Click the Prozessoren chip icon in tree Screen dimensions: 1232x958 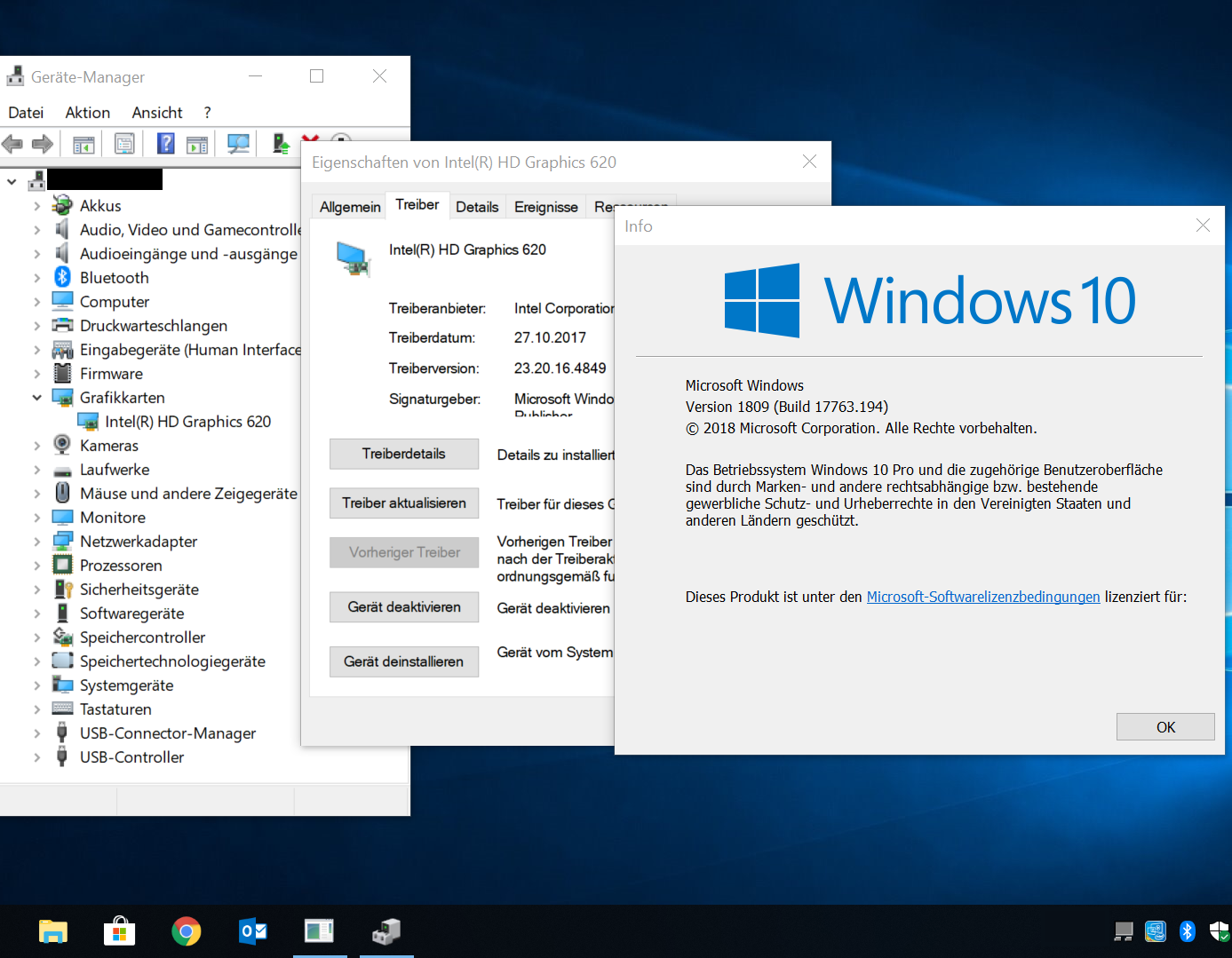tap(62, 565)
